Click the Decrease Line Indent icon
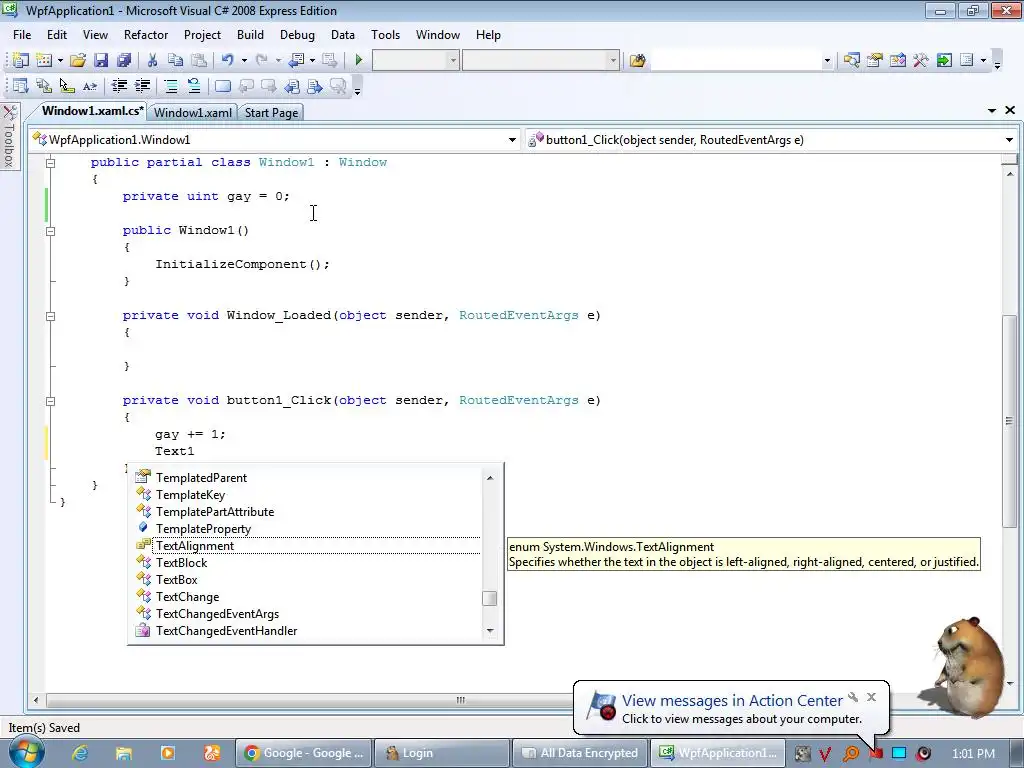This screenshot has height=768, width=1024. 119,86
